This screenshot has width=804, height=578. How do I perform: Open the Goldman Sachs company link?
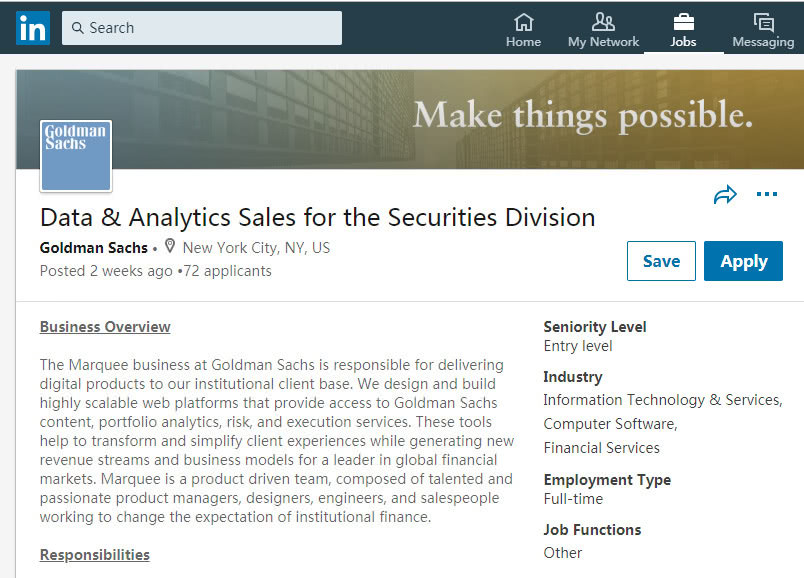[93, 247]
